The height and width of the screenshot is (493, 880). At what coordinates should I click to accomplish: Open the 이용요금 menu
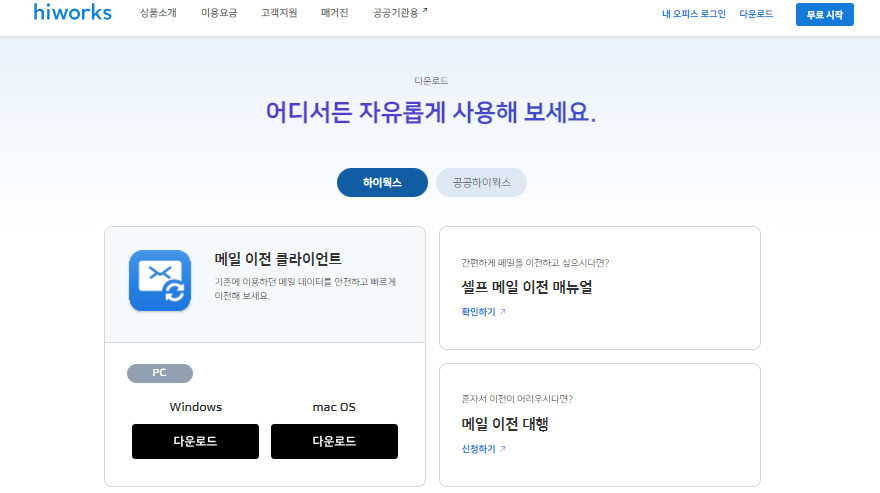(x=219, y=12)
